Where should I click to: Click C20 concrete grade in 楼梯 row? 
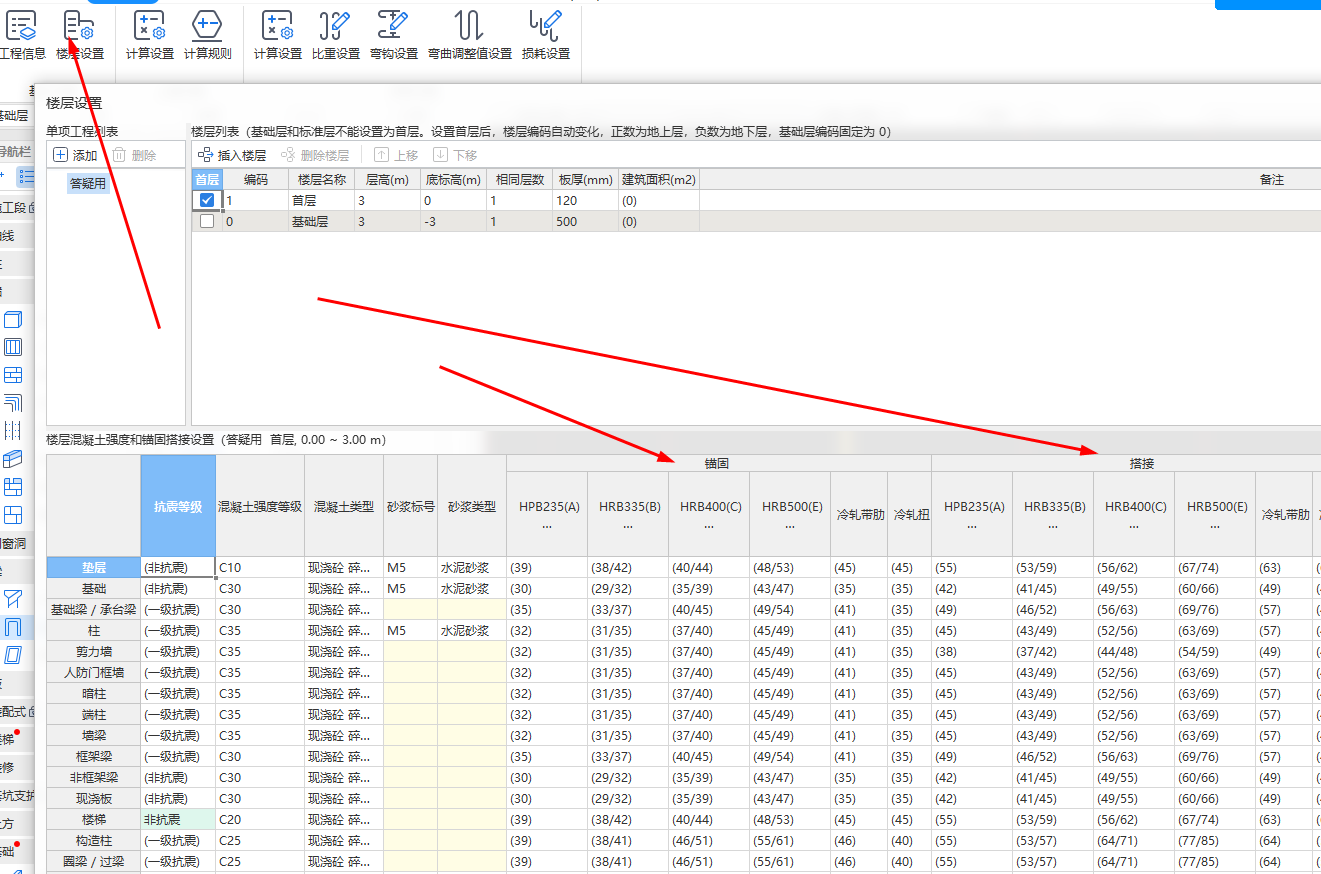(x=260, y=819)
